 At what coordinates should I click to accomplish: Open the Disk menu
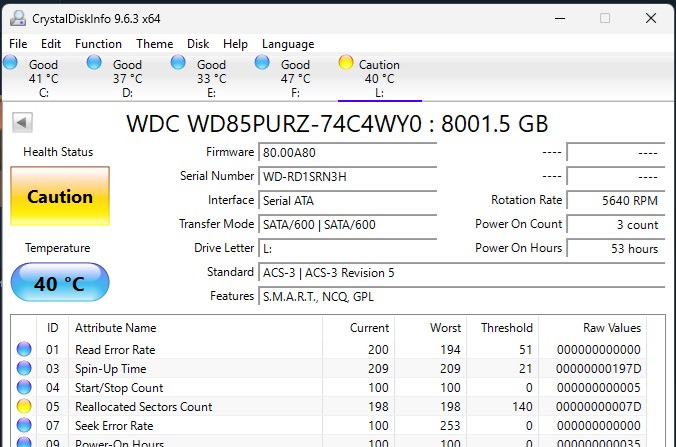point(198,44)
